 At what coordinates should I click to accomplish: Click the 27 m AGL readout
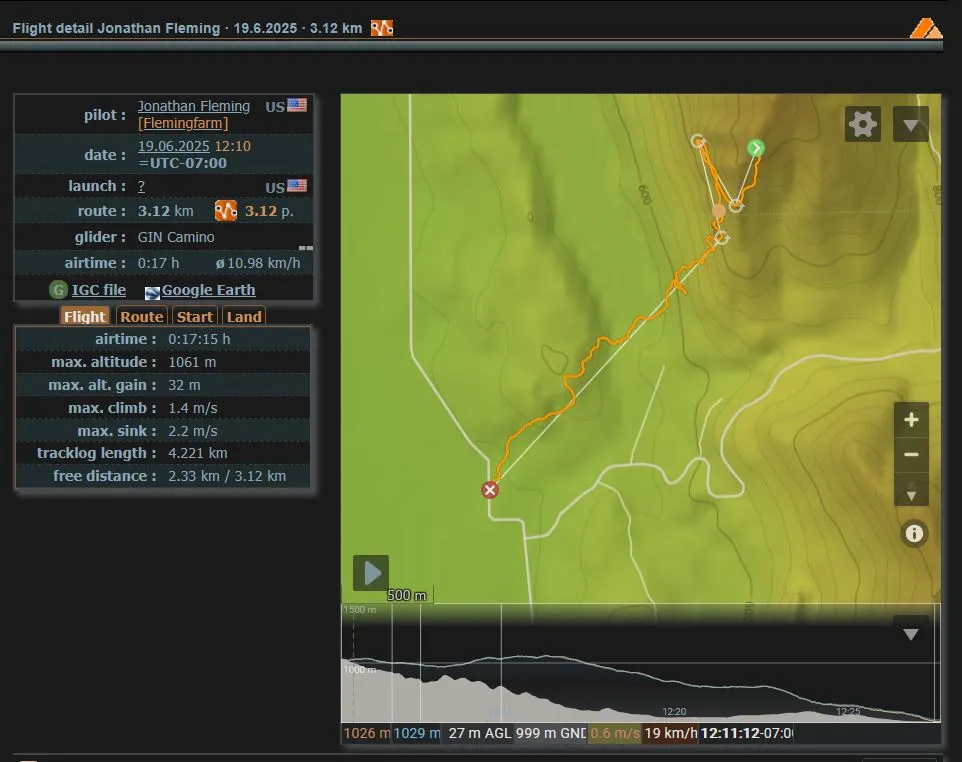[x=479, y=733]
